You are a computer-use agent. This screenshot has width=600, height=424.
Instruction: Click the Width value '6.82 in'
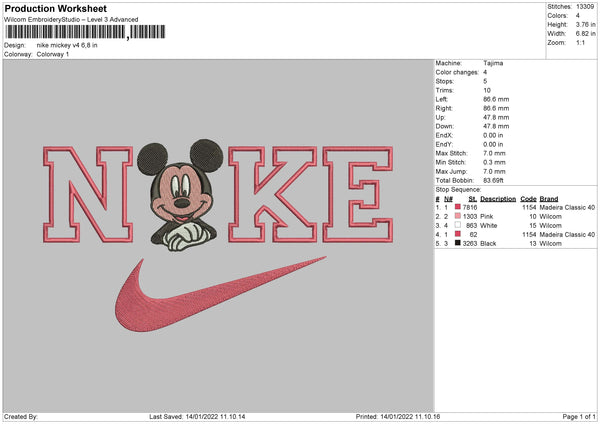click(x=585, y=34)
